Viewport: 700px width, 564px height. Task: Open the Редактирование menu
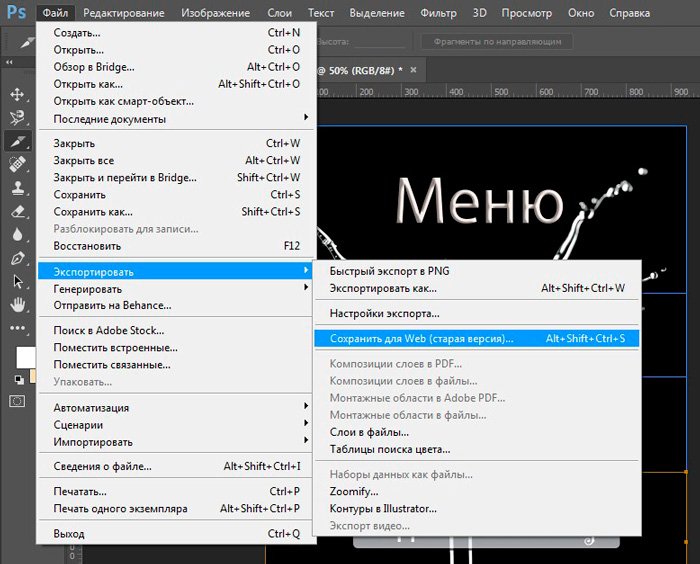[124, 13]
